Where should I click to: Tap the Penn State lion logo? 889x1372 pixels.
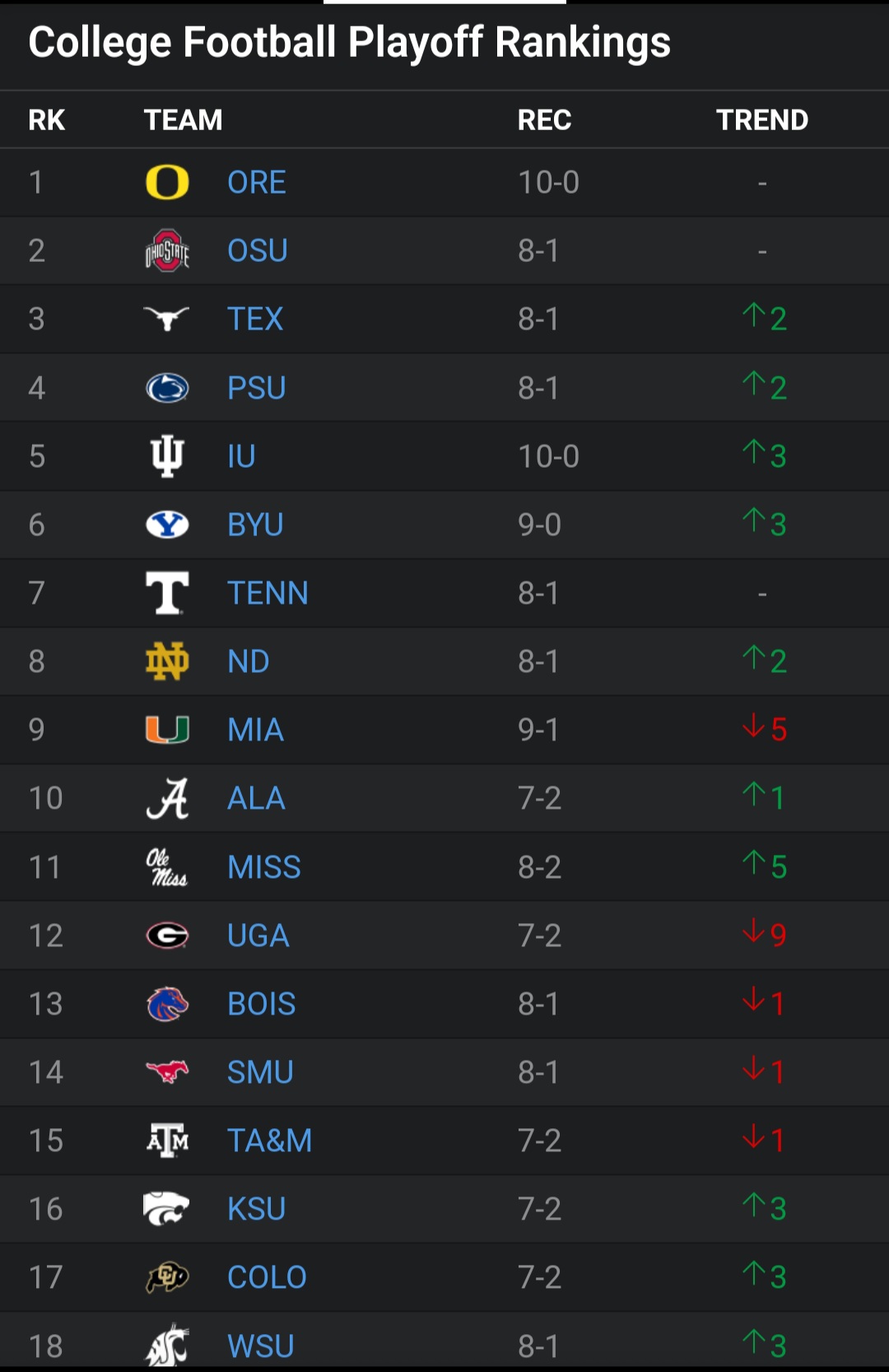(167, 388)
